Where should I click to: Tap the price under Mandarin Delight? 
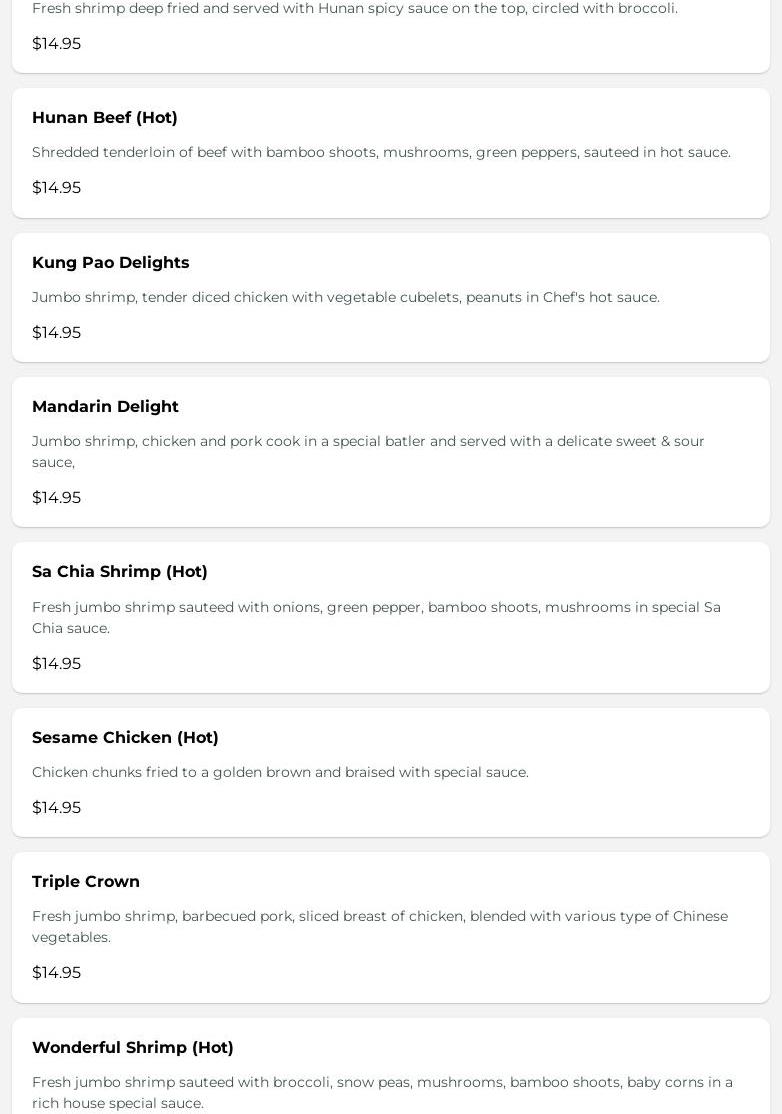pyautogui.click(x=57, y=497)
